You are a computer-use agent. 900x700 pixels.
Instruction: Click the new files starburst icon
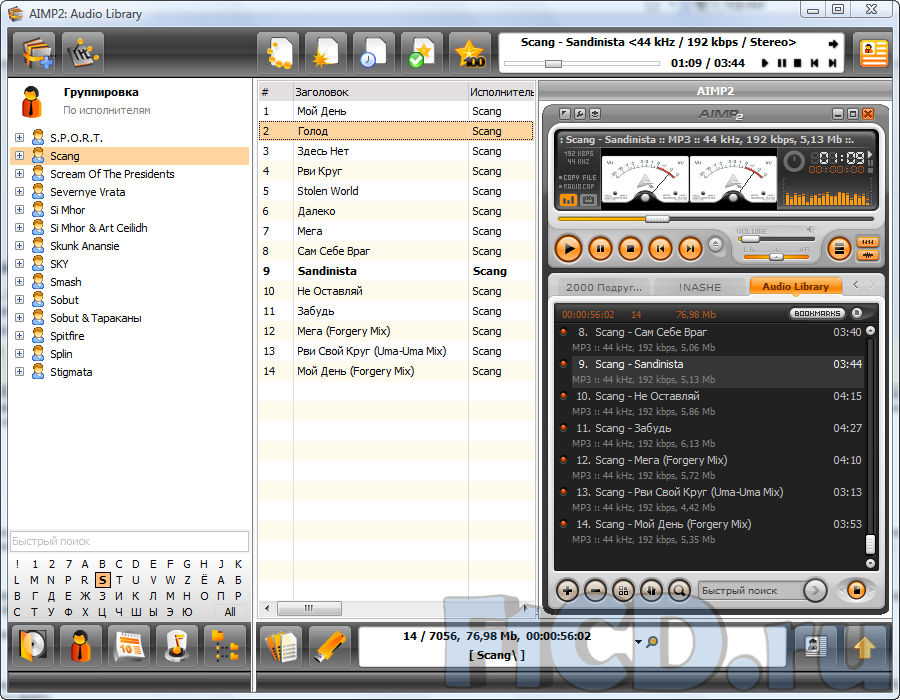coord(326,53)
